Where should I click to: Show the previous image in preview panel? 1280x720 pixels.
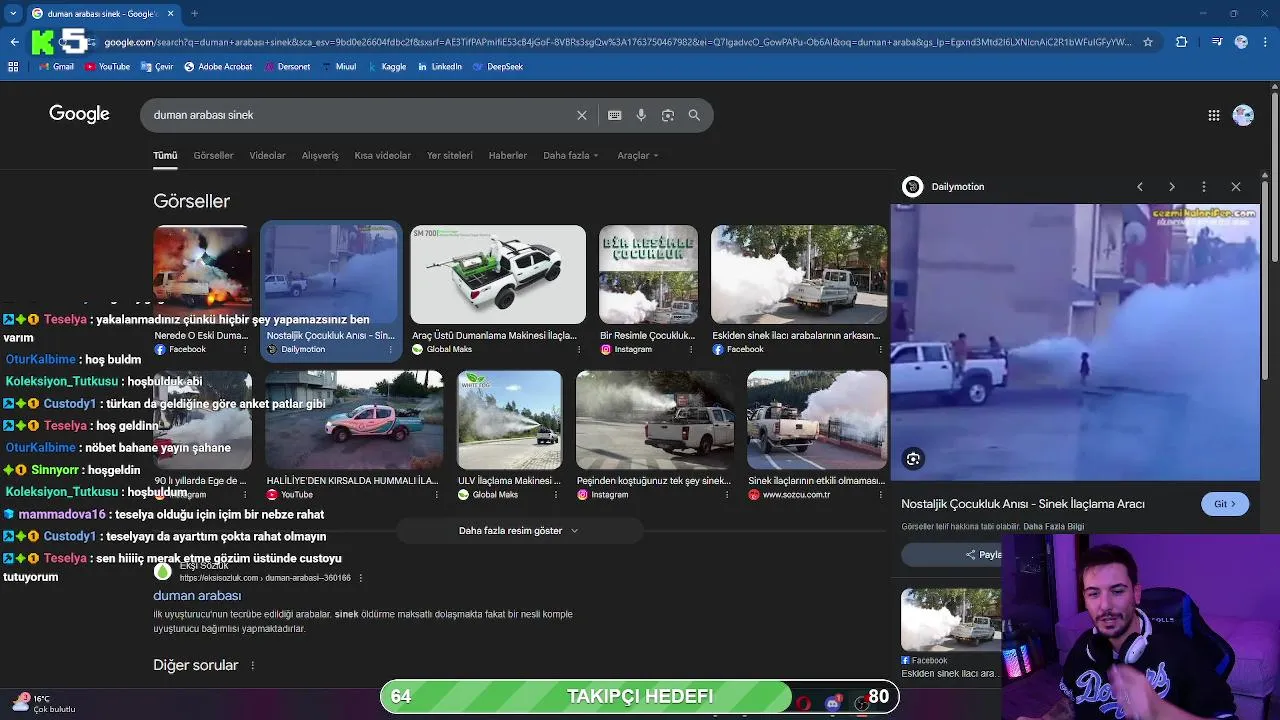(1140, 187)
